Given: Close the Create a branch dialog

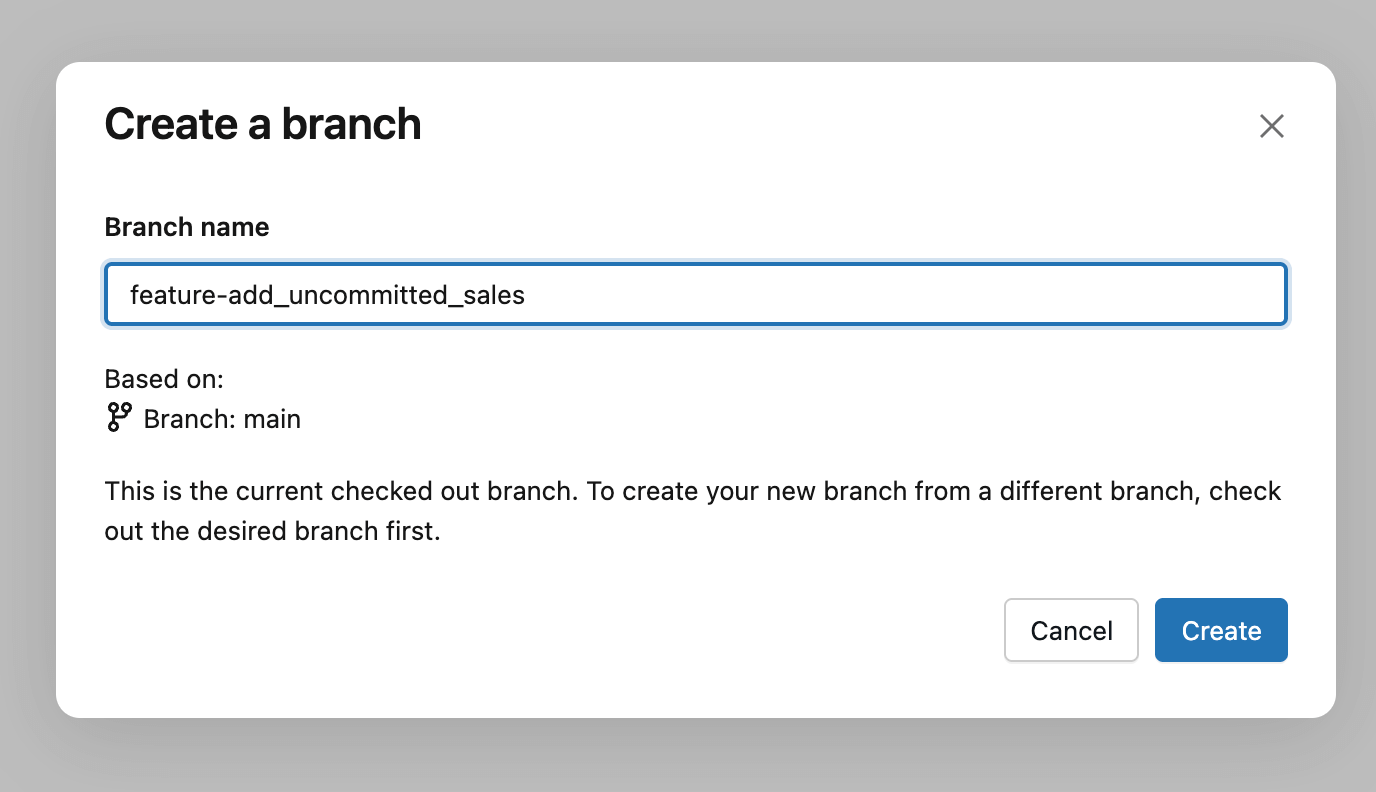Looking at the screenshot, I should tap(1271, 126).
